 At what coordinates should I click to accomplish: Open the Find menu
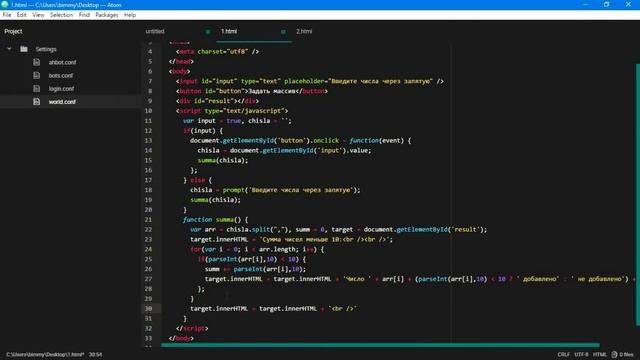tap(84, 15)
